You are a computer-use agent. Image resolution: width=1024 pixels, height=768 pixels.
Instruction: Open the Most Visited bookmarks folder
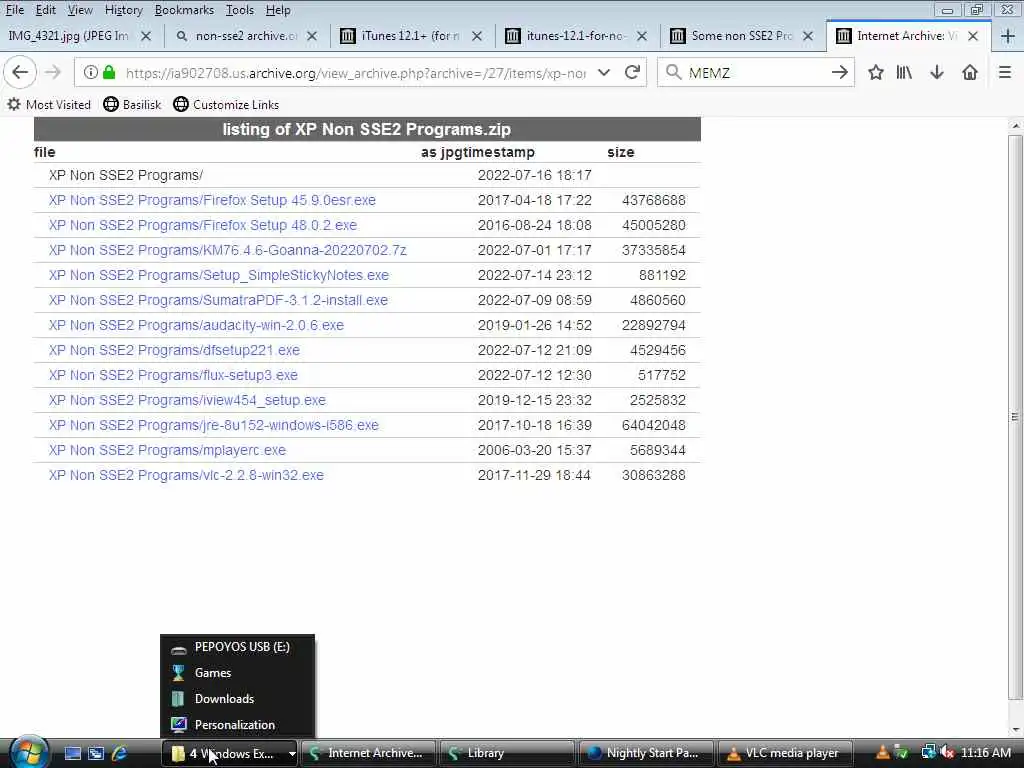[x=49, y=104]
